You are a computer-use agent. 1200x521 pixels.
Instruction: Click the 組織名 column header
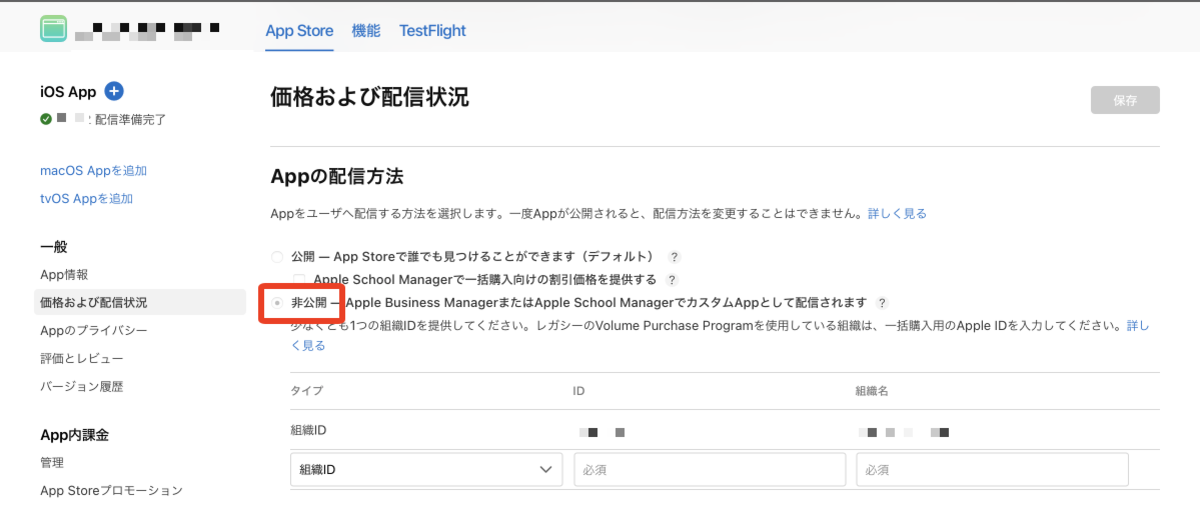tap(871, 391)
